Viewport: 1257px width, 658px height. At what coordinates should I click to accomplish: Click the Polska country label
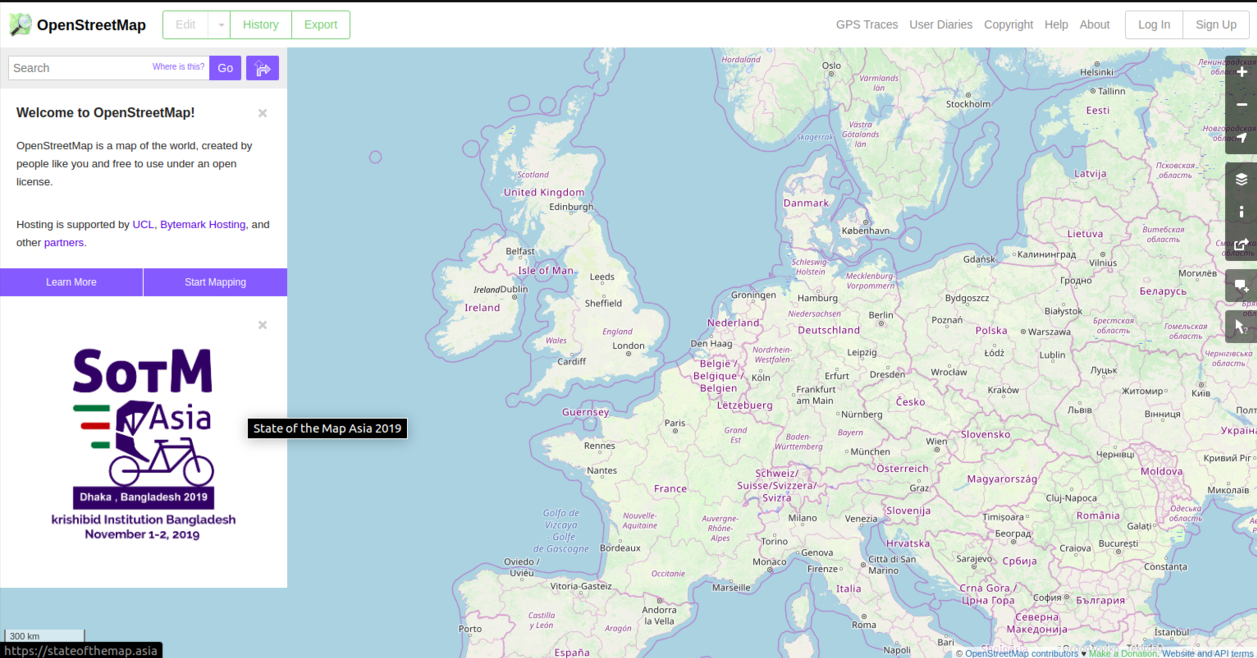(991, 330)
